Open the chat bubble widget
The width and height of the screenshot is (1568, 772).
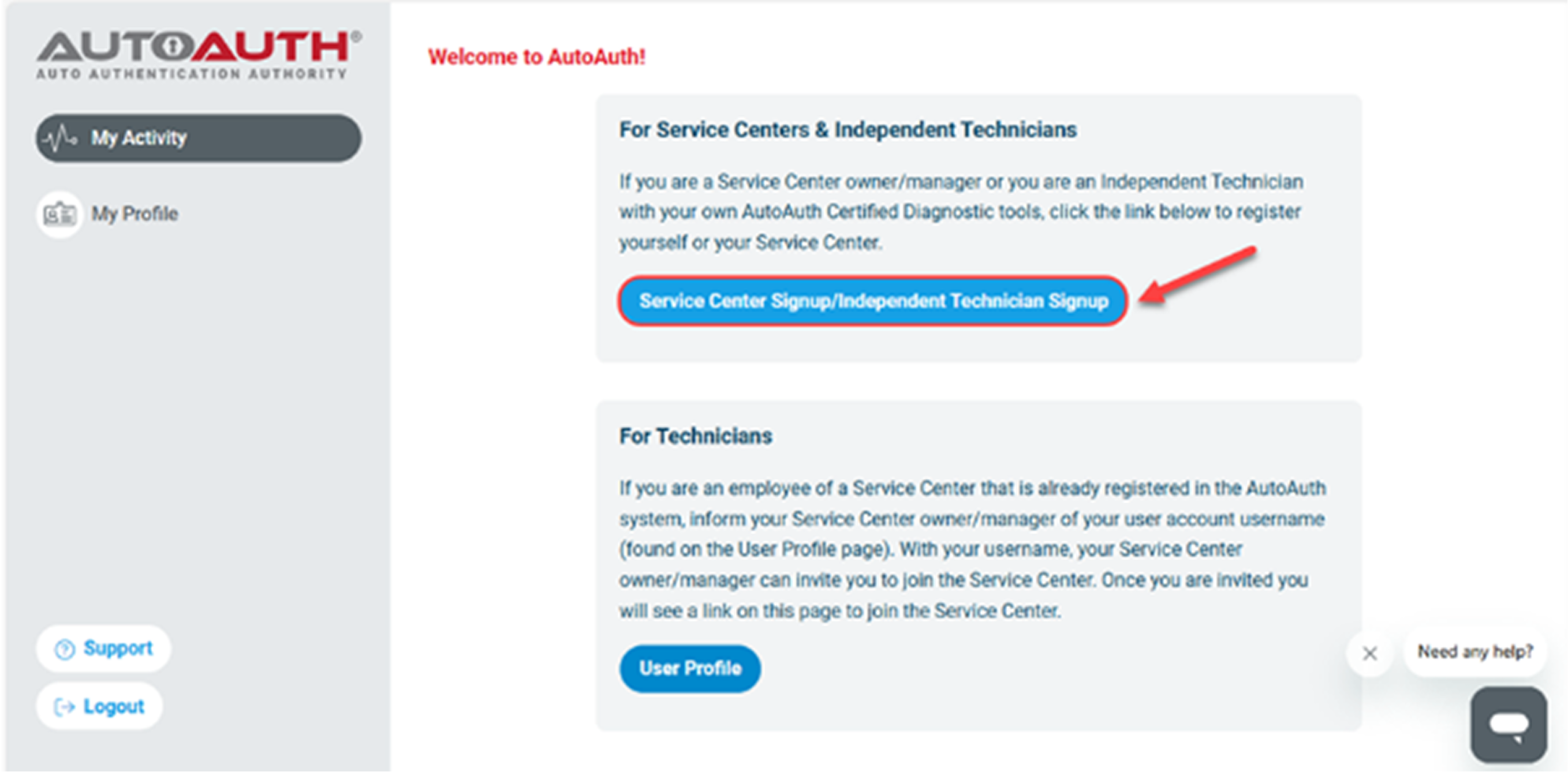click(x=1508, y=721)
